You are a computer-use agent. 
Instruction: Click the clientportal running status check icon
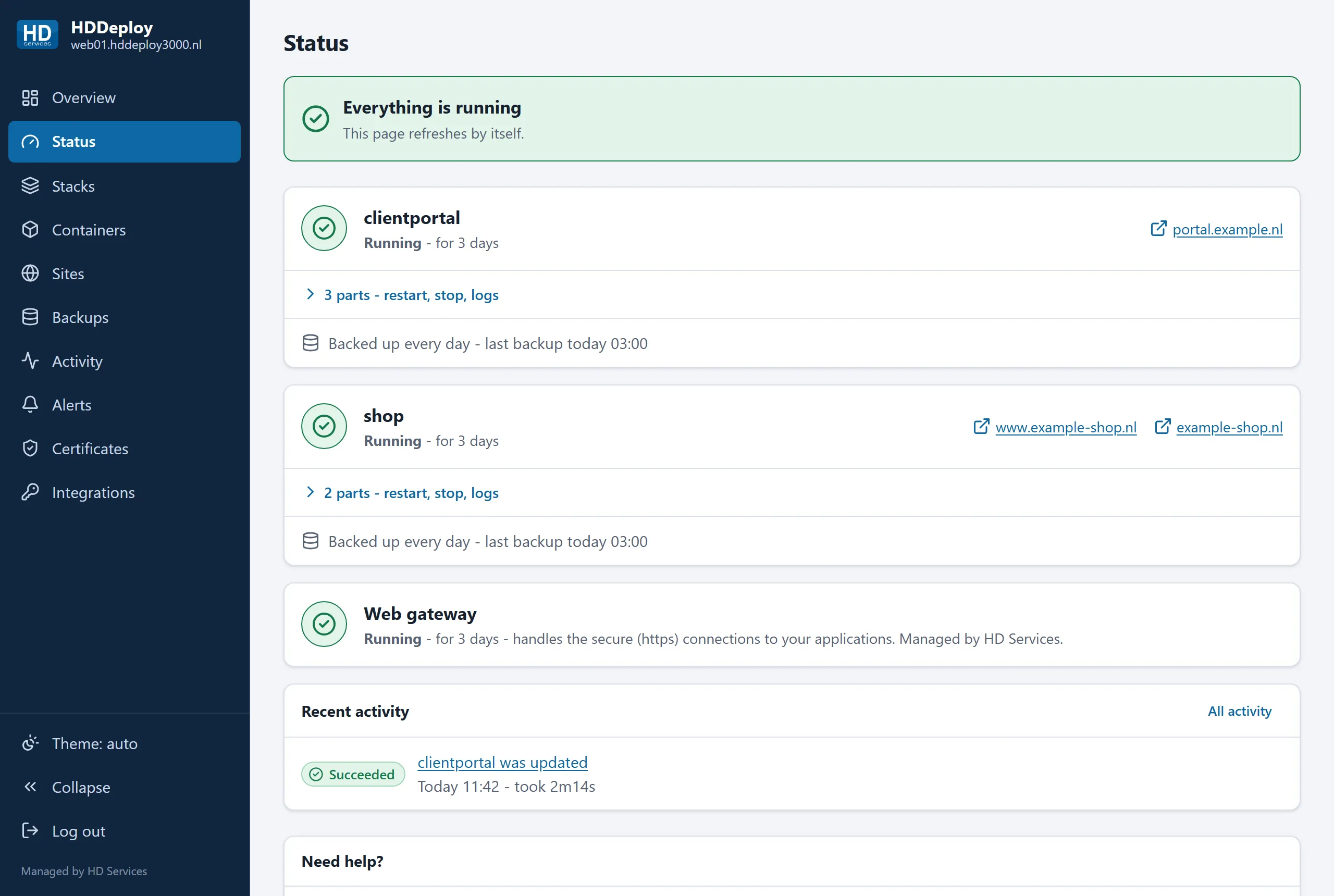tap(324, 228)
